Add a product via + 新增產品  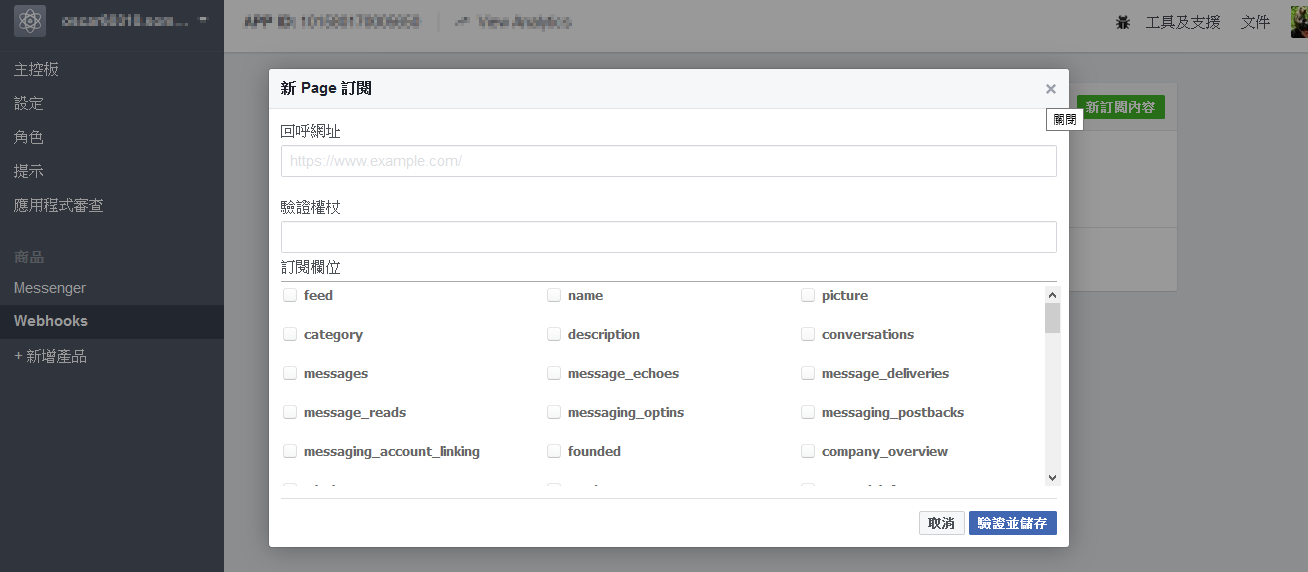[50, 356]
